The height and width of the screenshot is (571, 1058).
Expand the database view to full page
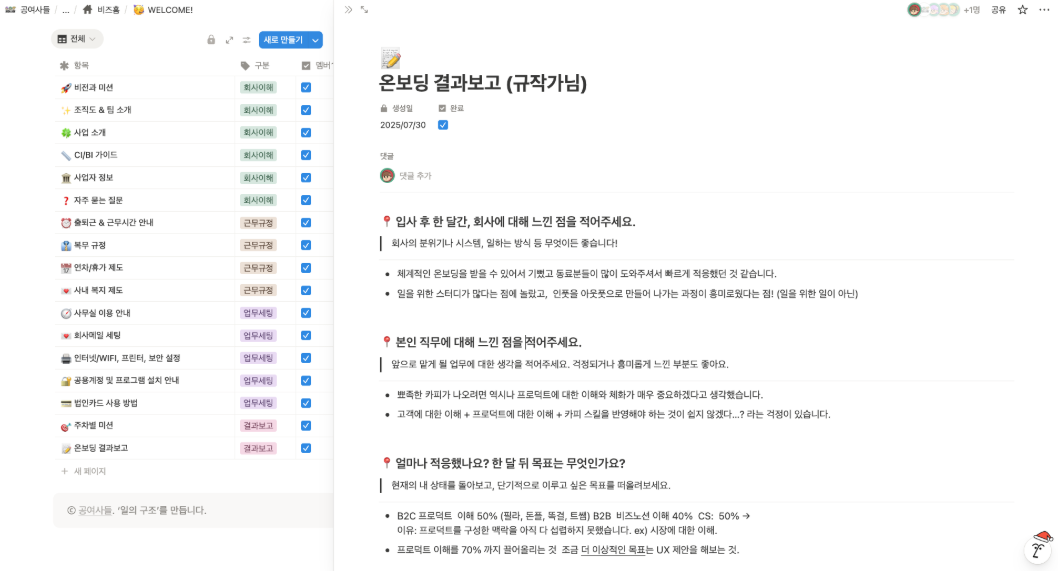pos(229,40)
